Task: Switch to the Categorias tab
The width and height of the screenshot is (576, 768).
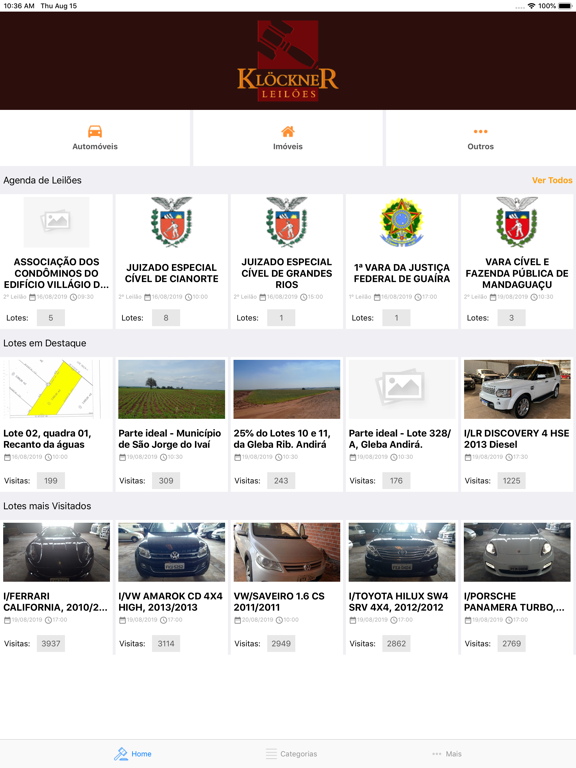Action: click(298, 754)
